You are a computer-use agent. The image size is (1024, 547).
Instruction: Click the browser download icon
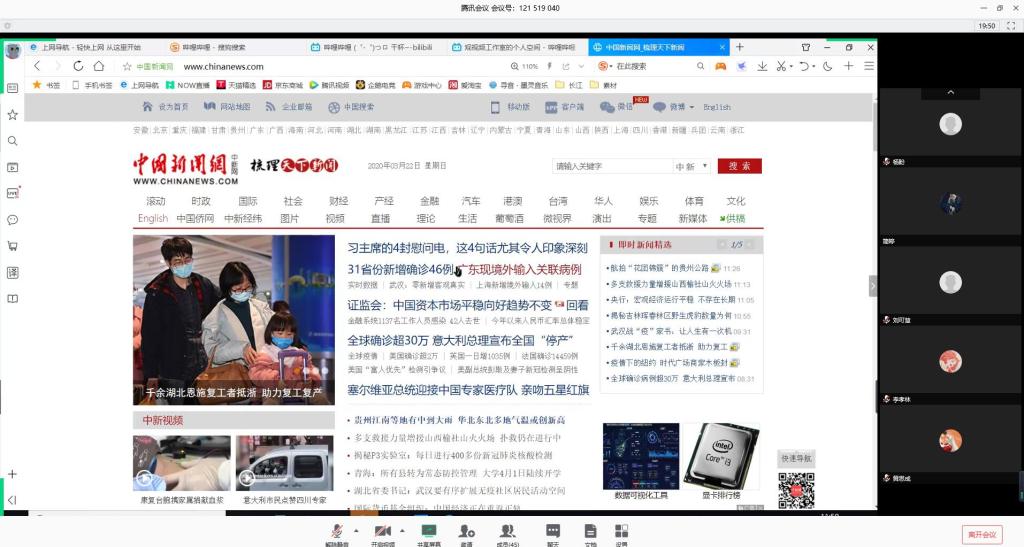[x=762, y=66]
